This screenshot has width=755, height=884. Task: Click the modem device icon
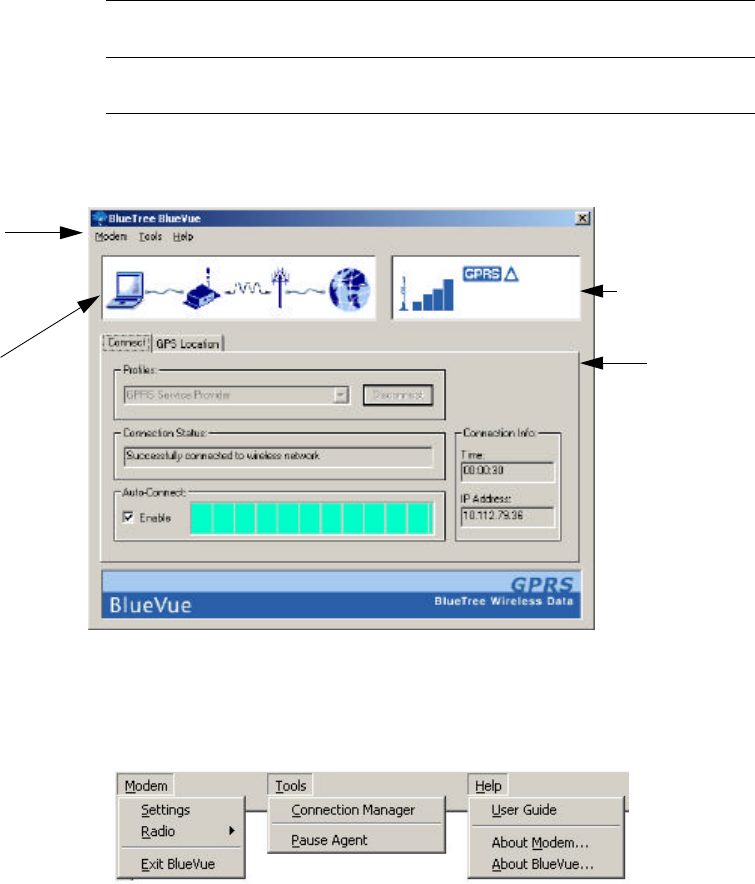[x=202, y=289]
